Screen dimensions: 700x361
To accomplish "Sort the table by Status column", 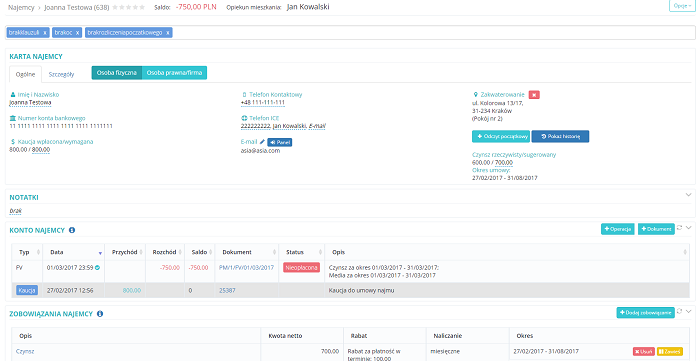I will tap(302, 252).
